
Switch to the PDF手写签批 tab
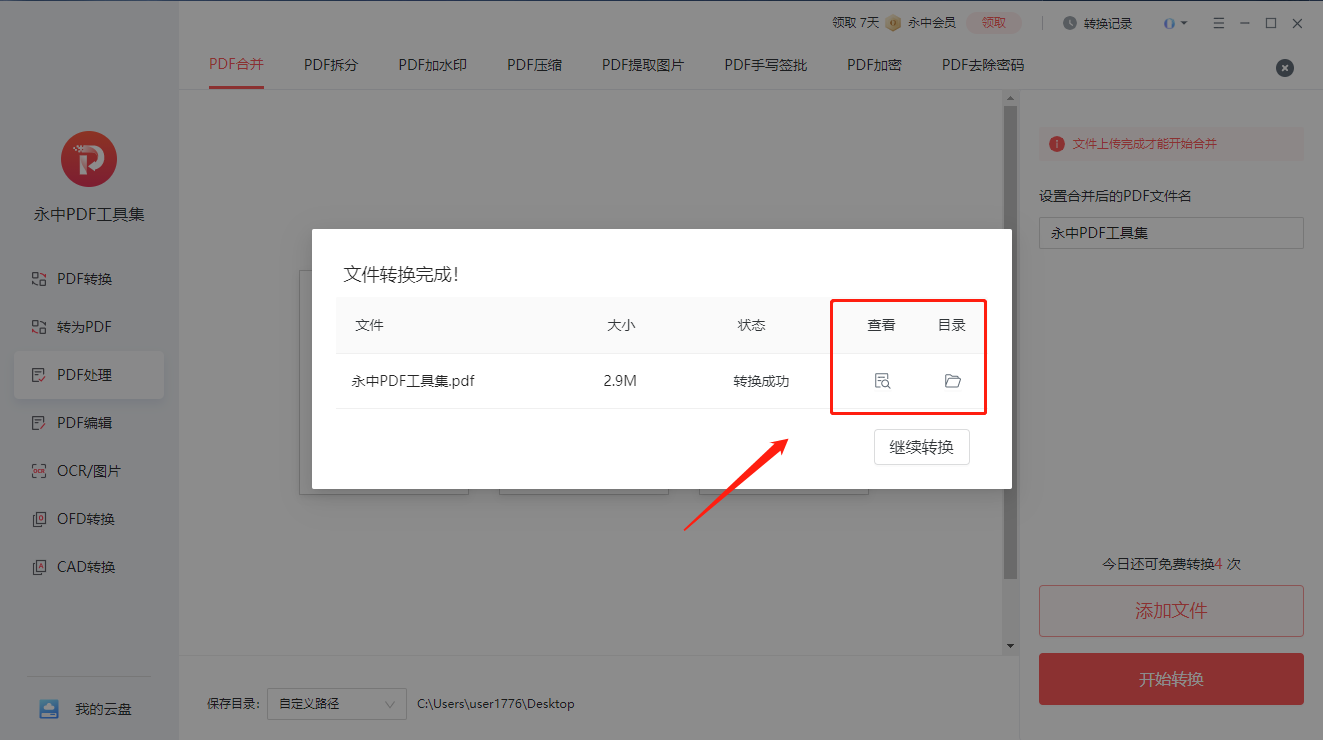point(766,65)
